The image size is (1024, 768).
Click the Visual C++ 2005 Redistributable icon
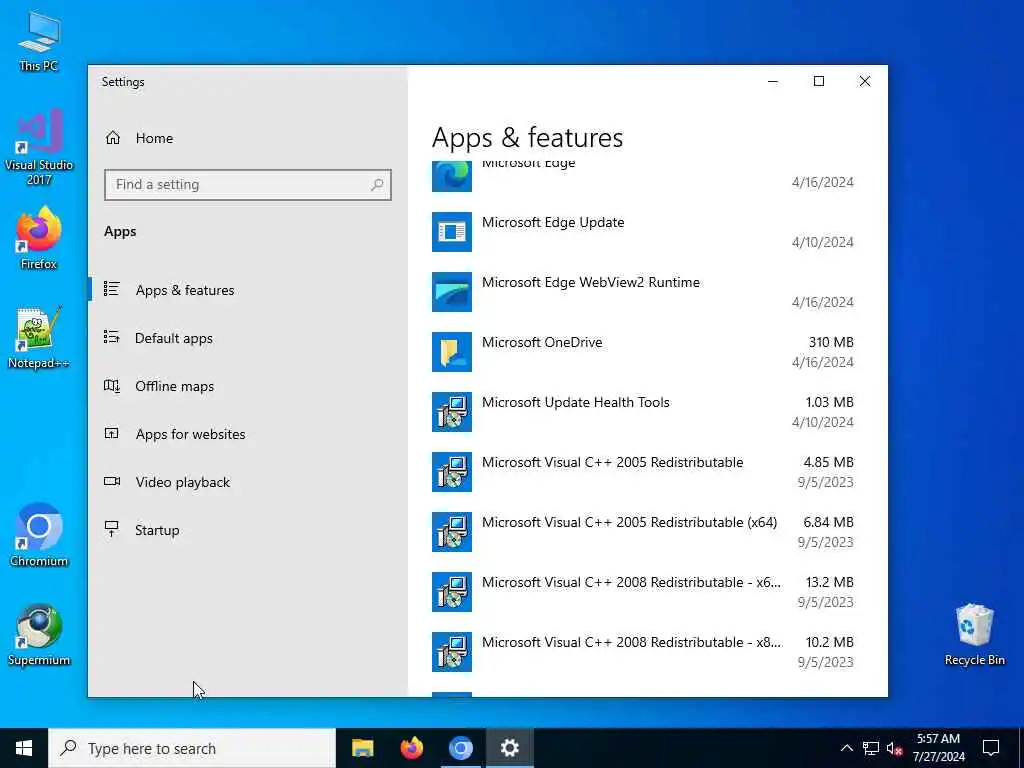452,472
